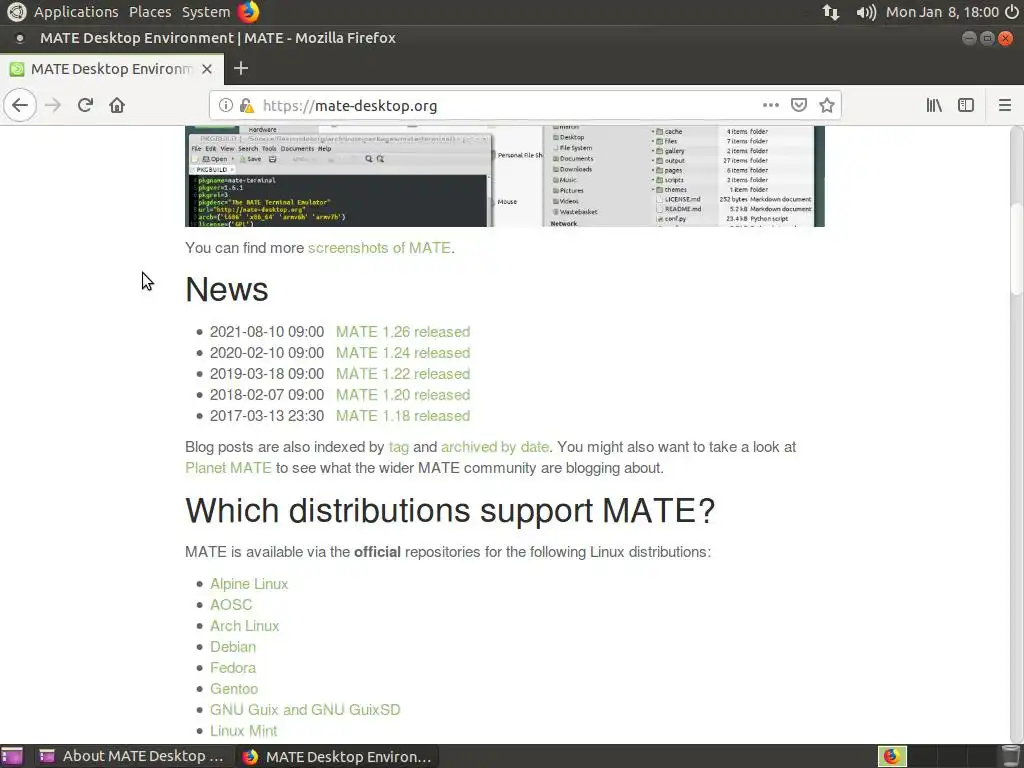This screenshot has height=768, width=1024.
Task: Visit the Planet MATE link
Action: point(228,468)
